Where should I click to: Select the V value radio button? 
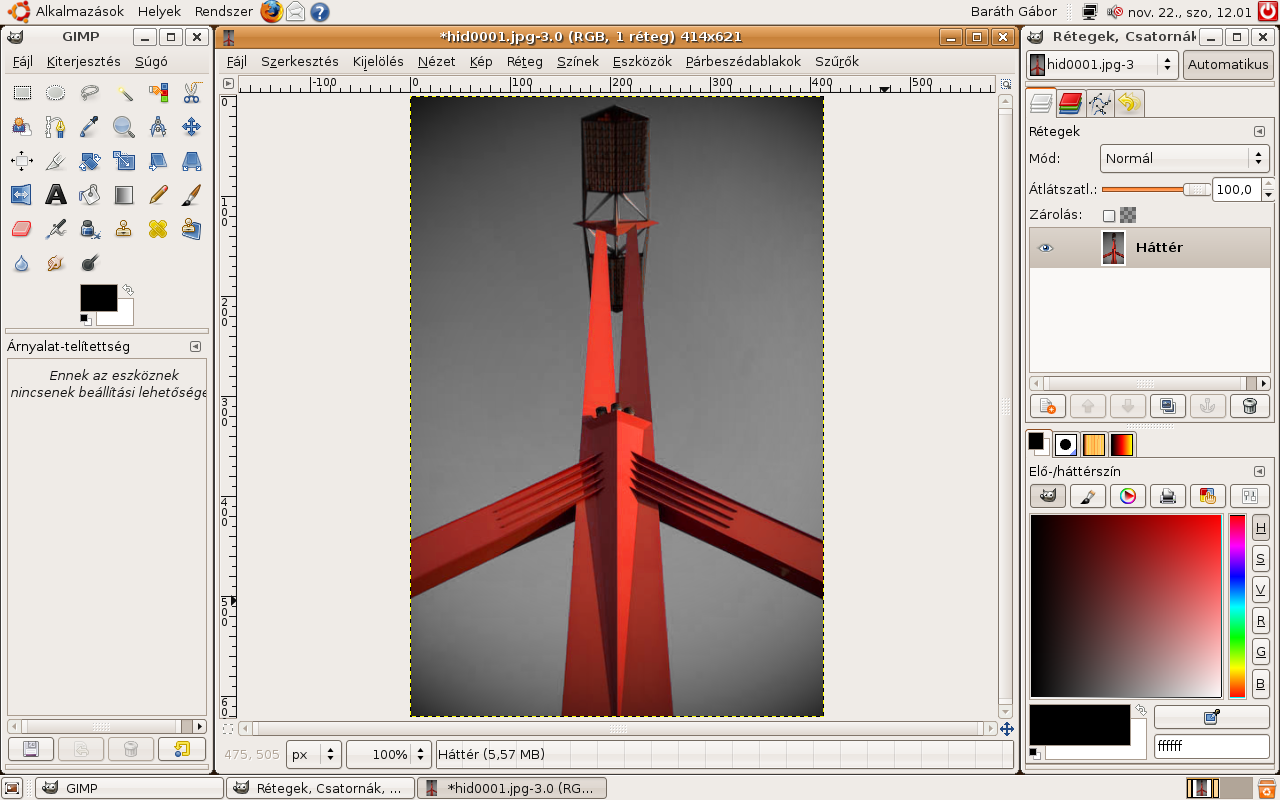tap(1261, 590)
